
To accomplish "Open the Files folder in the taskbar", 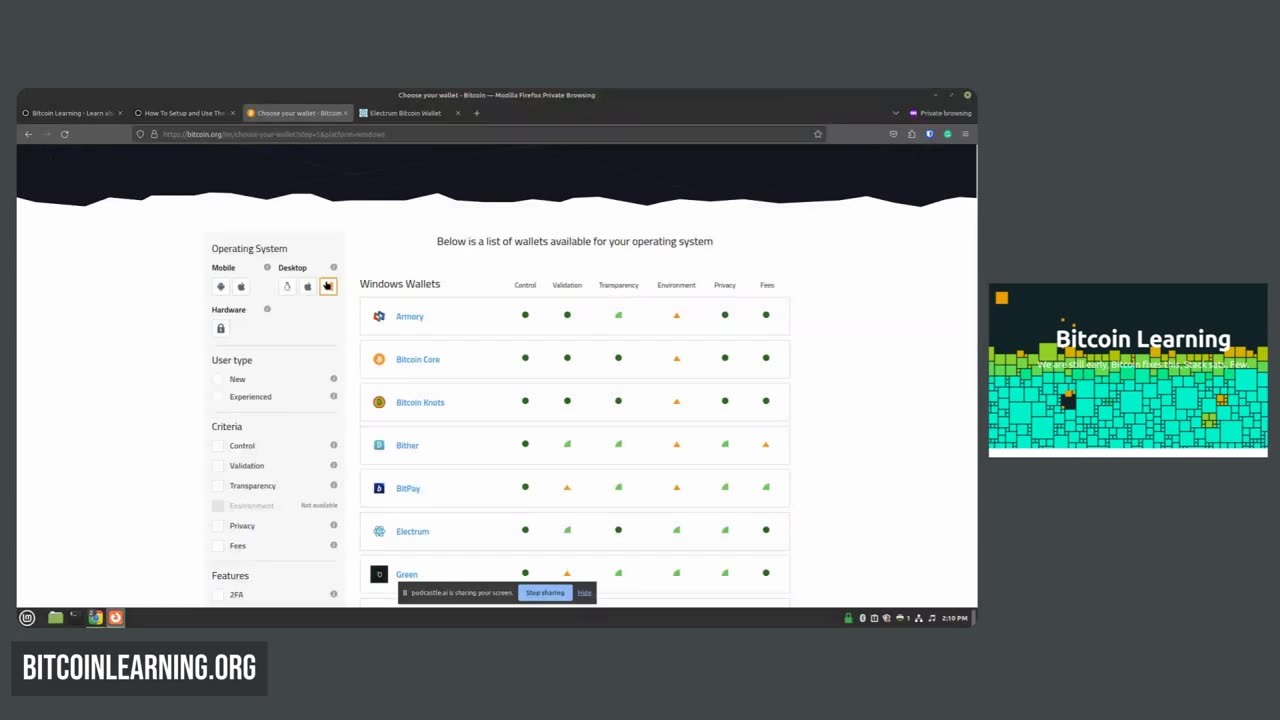I will tap(55, 618).
